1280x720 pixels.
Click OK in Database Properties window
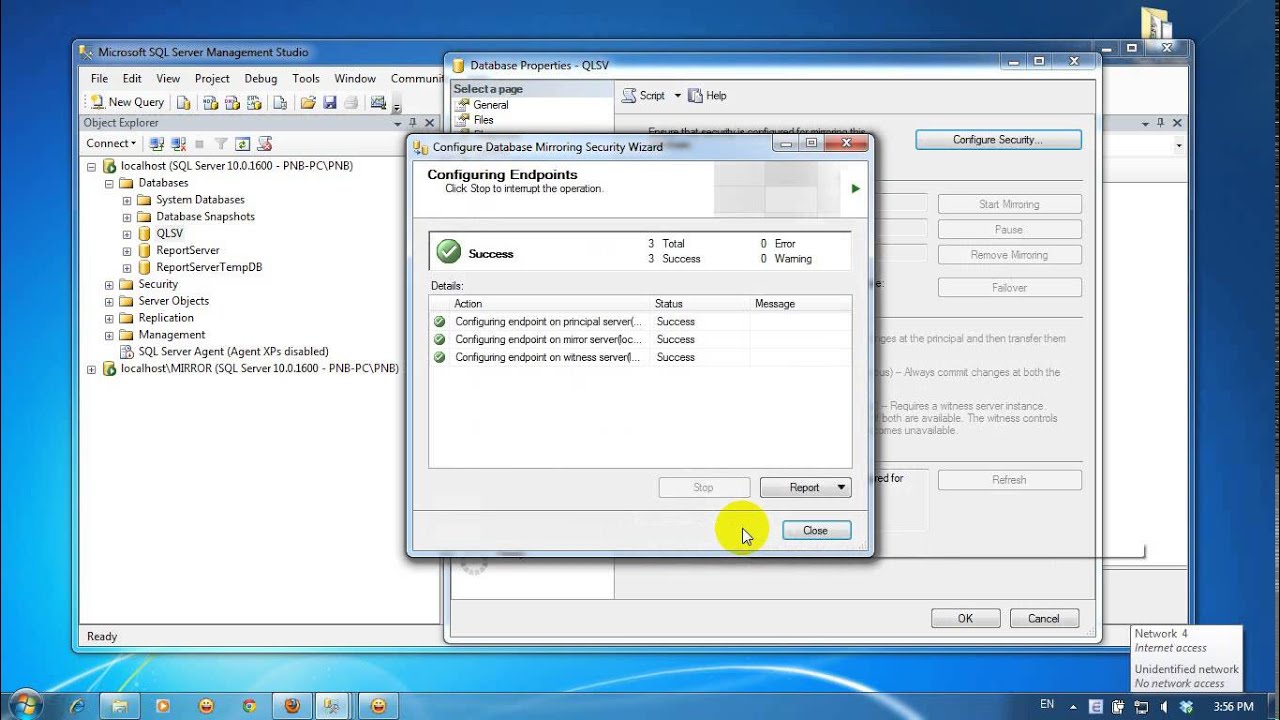click(965, 619)
